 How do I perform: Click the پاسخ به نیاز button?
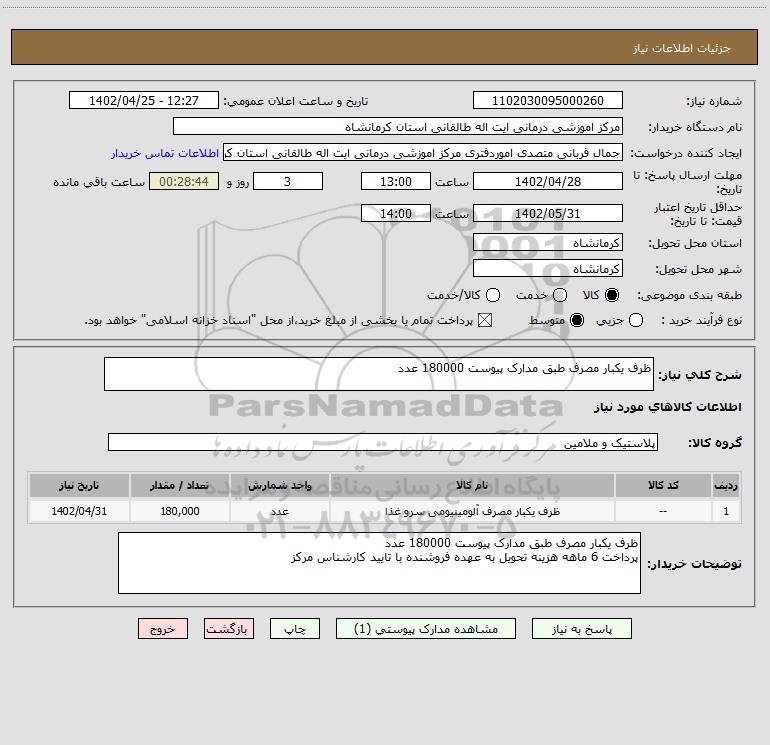pos(582,629)
